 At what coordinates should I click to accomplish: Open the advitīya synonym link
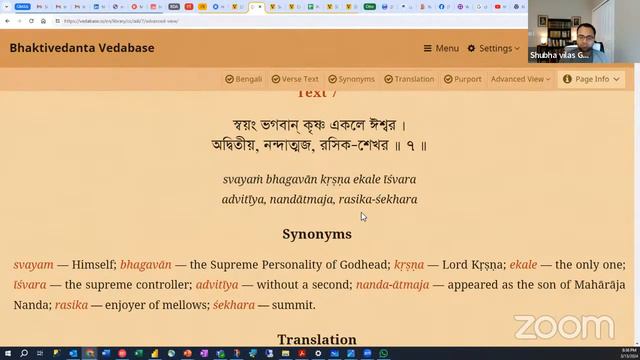[217, 284]
